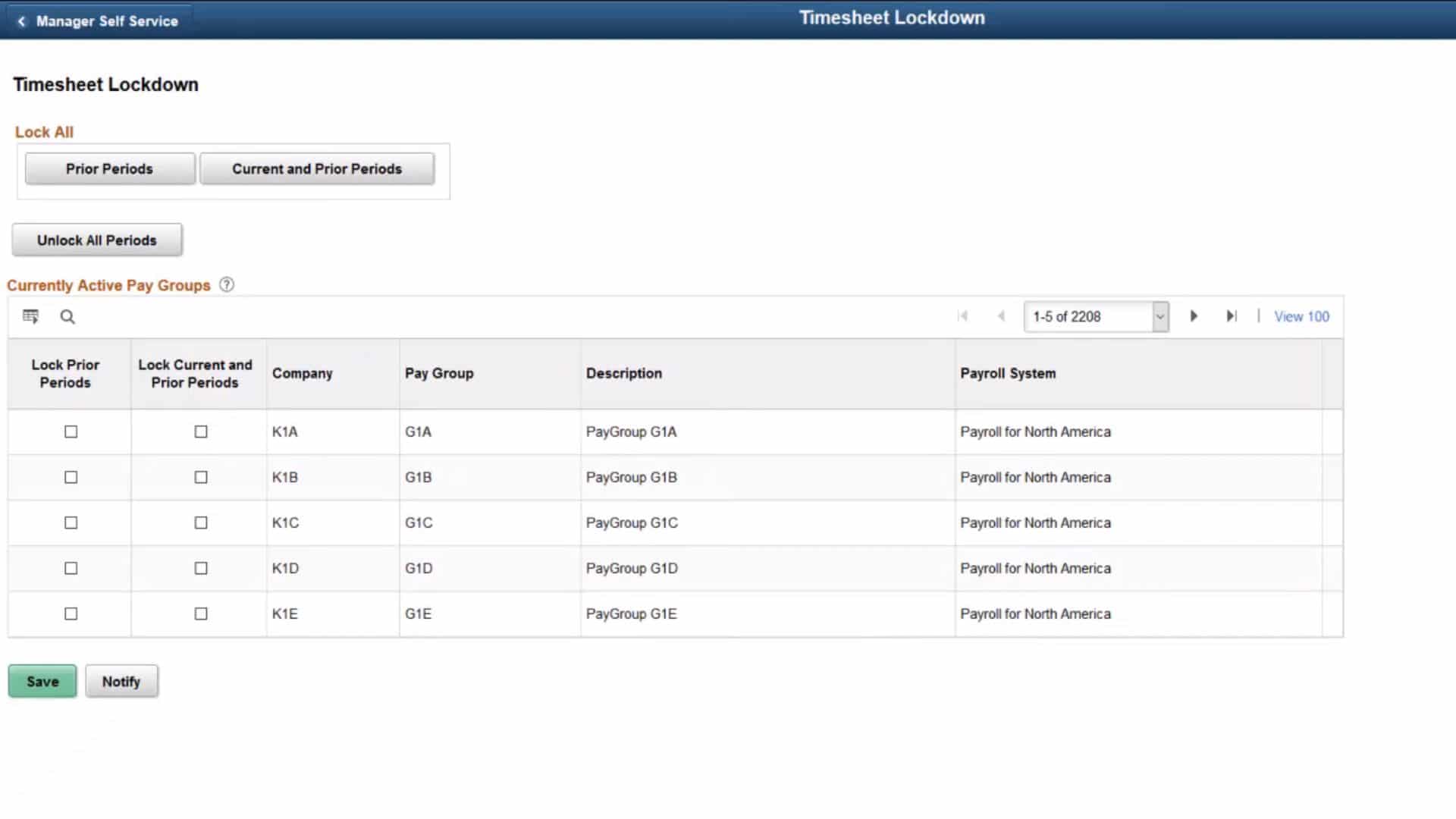Click Timesheet Lockdown title in banner
1456x819 pixels.
click(x=892, y=17)
